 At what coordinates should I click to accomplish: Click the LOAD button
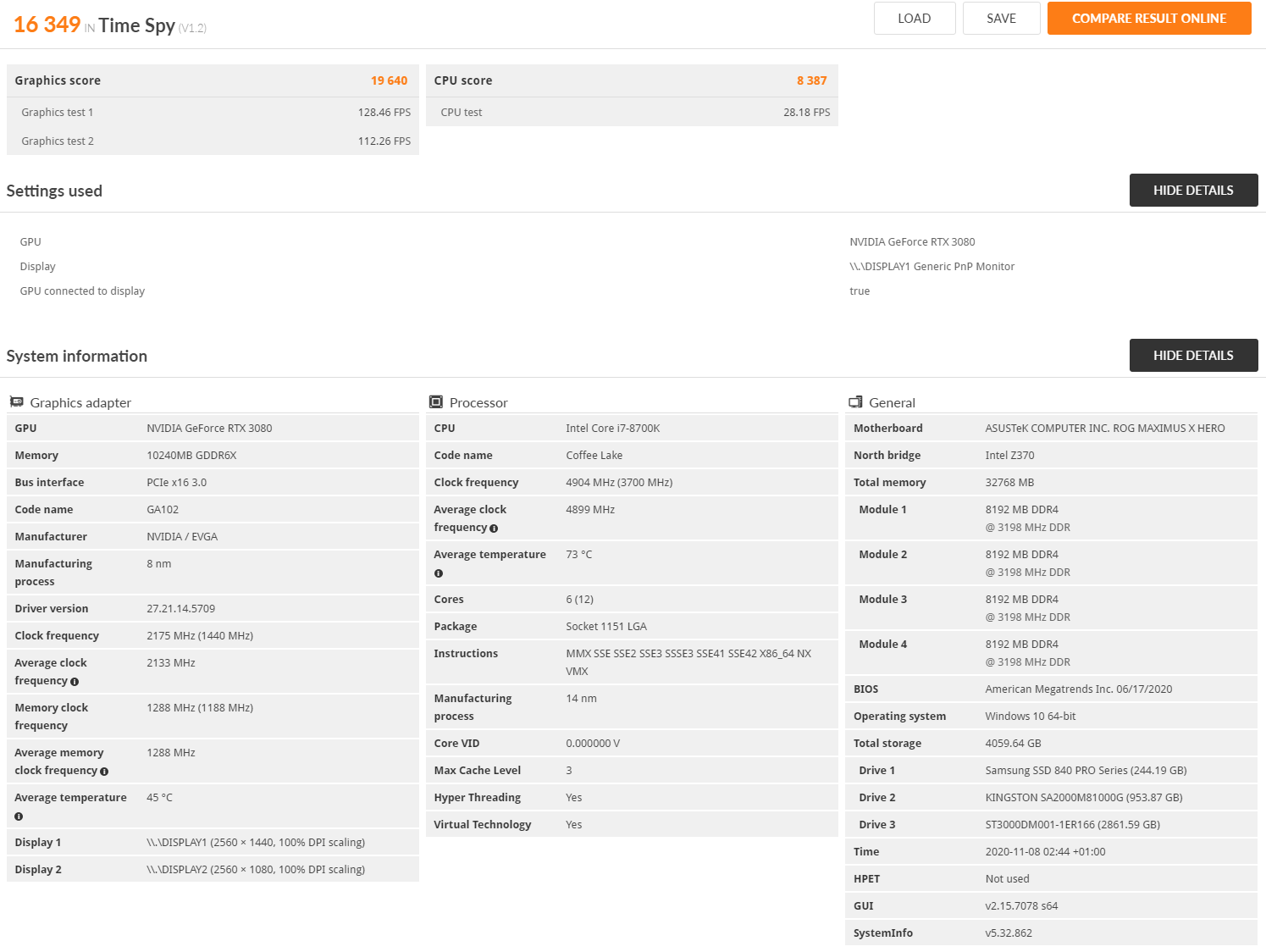[915, 18]
